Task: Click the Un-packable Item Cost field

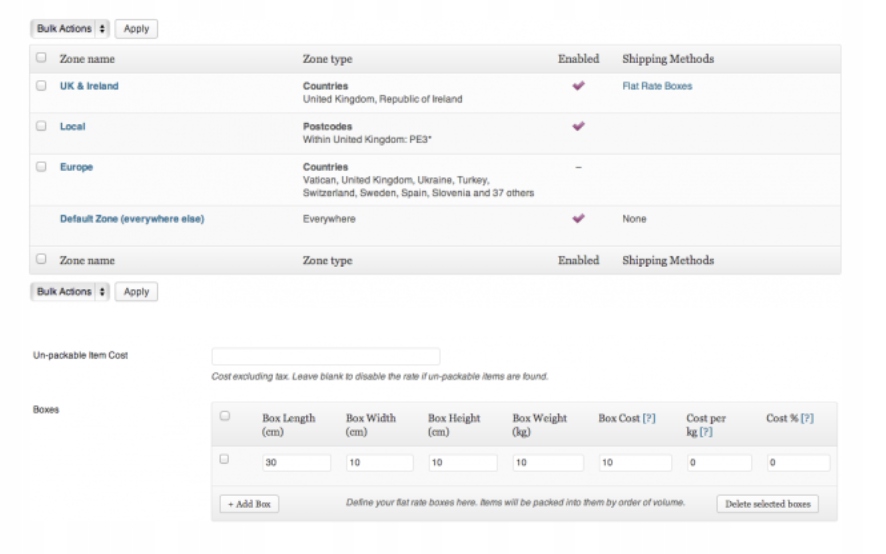Action: click(x=326, y=356)
